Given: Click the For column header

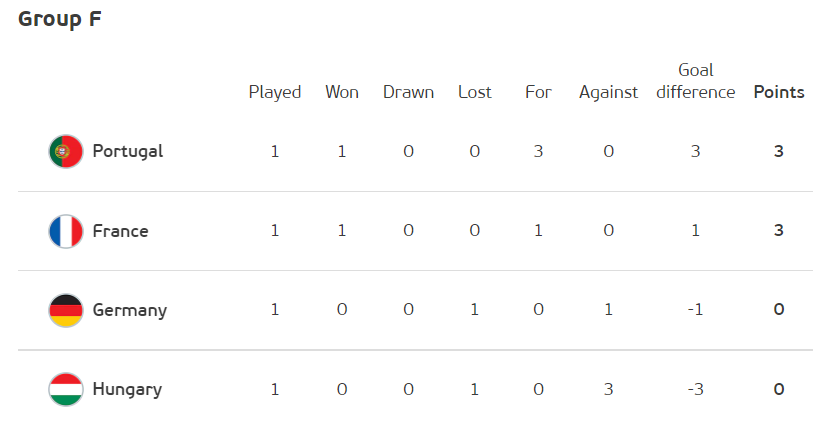Looking at the screenshot, I should coord(538,92).
